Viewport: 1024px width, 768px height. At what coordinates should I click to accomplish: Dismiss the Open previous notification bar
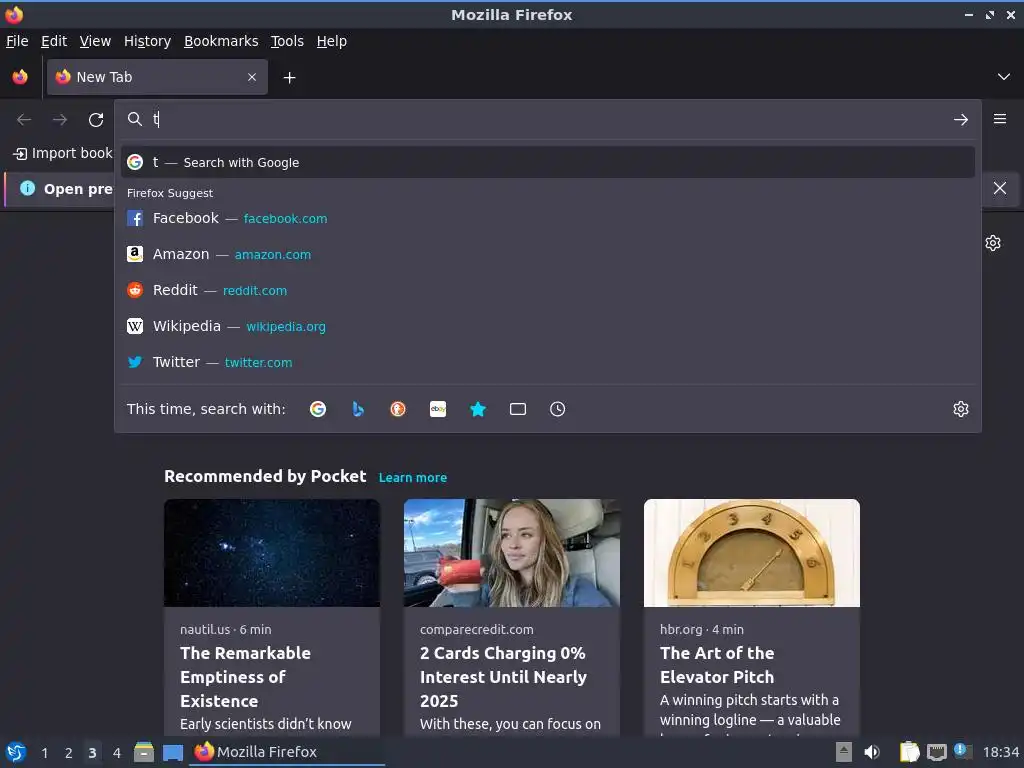coord(1000,188)
